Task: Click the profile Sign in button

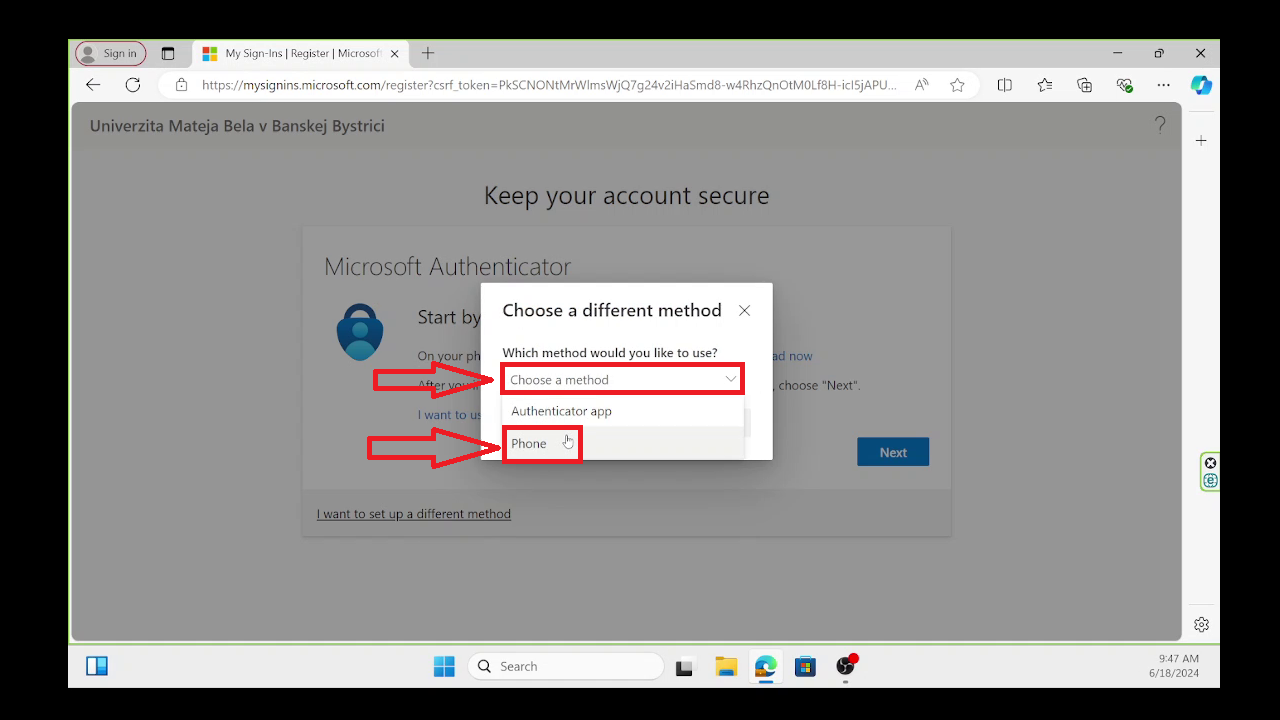Action: (111, 53)
